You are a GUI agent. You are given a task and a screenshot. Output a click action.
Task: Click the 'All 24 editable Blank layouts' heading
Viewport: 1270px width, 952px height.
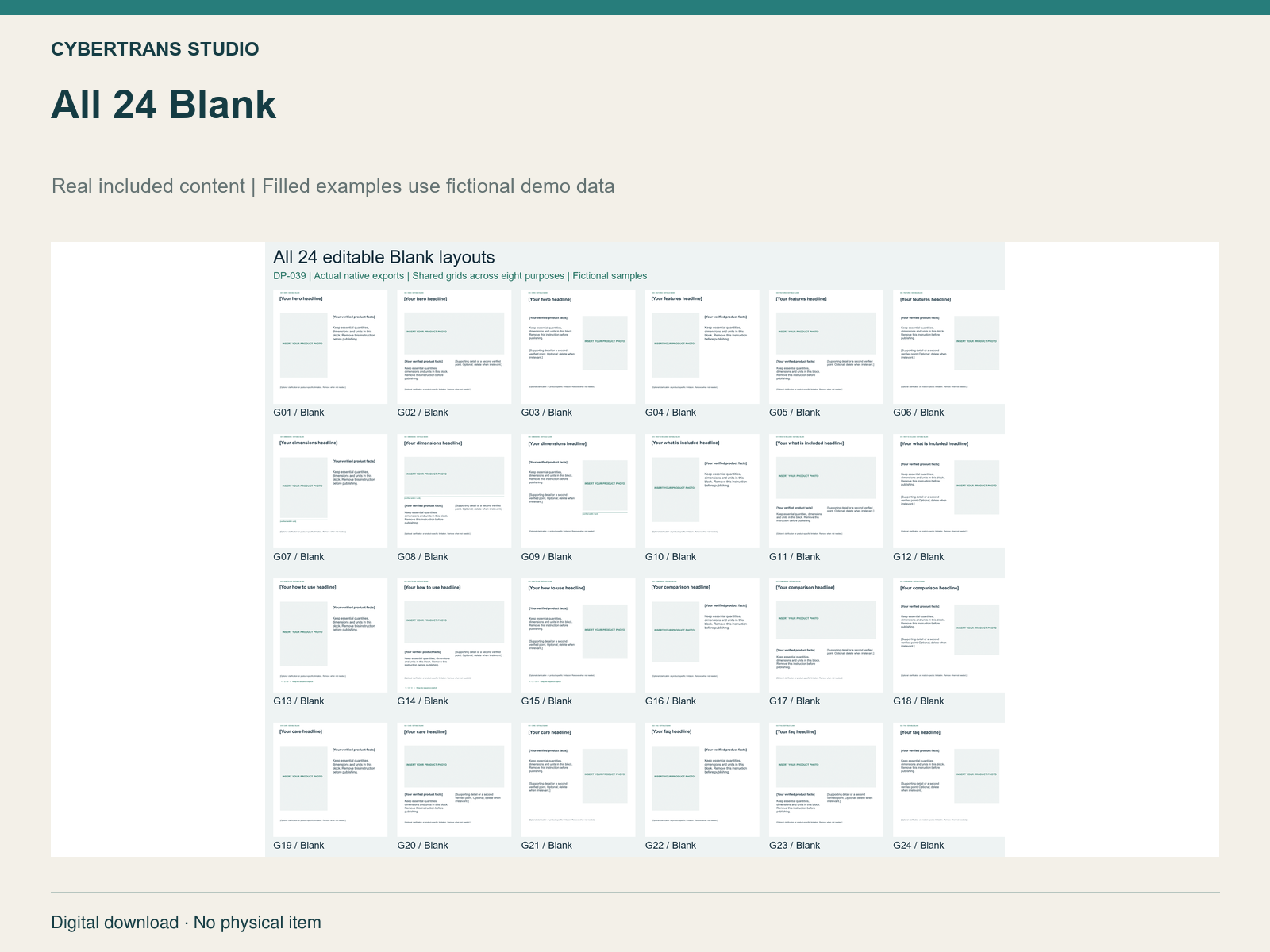pyautogui.click(x=384, y=257)
